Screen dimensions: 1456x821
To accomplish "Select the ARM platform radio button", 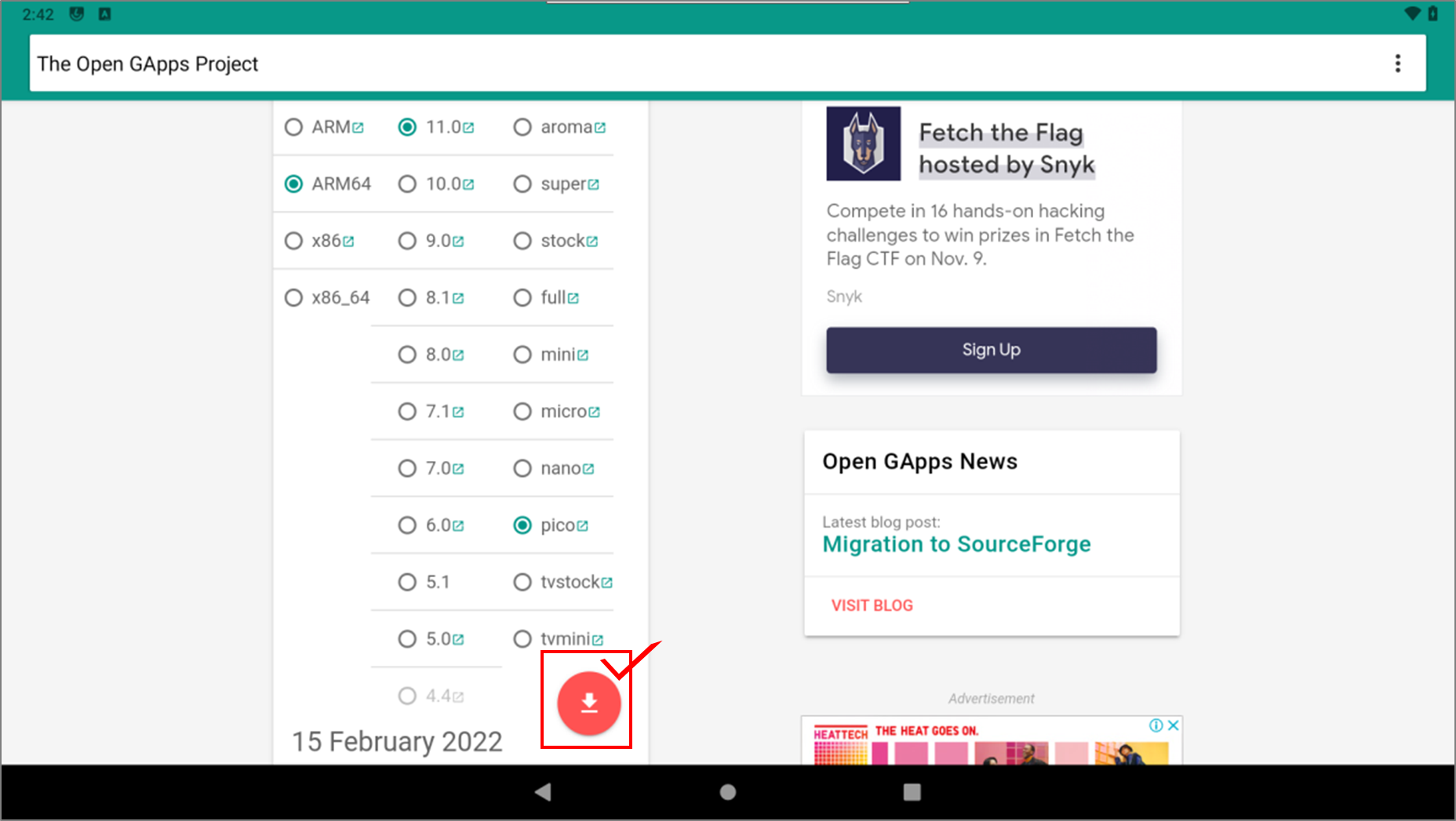I will point(293,127).
